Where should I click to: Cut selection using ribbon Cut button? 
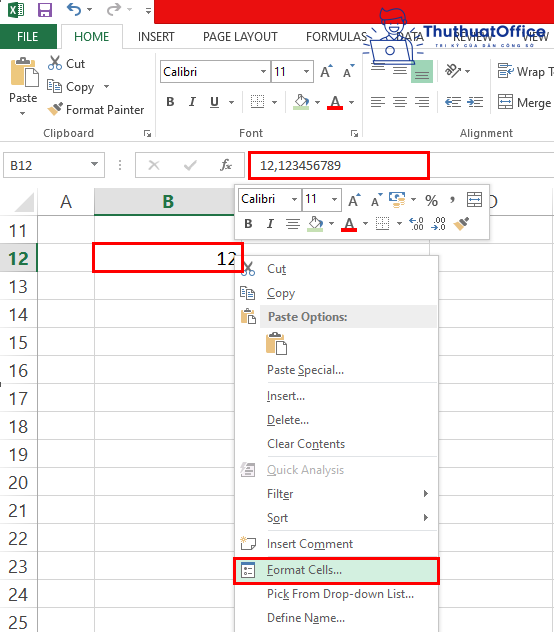point(67,64)
